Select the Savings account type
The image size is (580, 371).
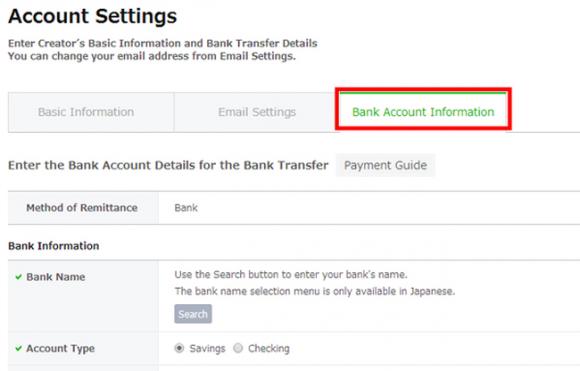pos(179,348)
